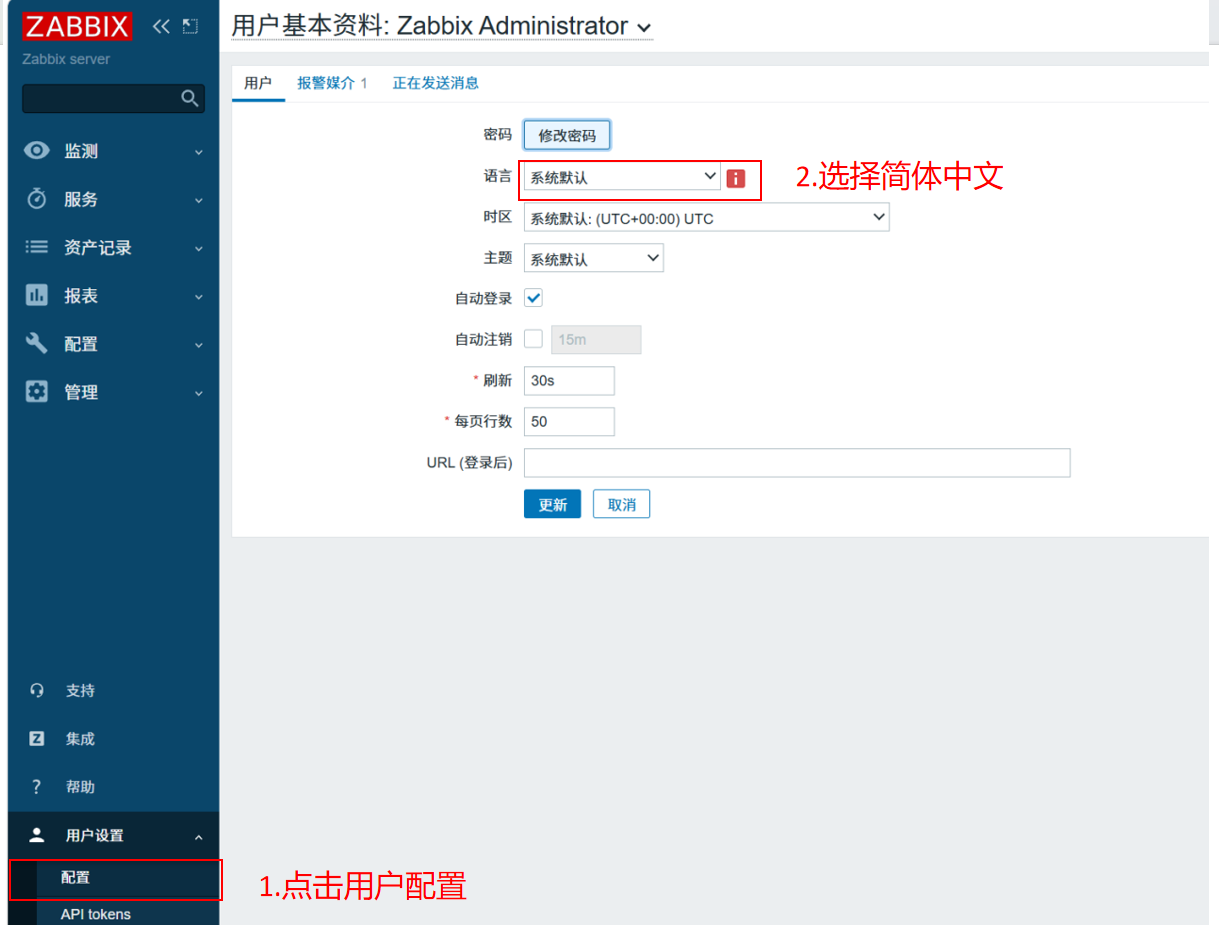Screen dimensions: 1219x942
Task: Collapse sidebar with double-arrow icon
Action: [x=161, y=27]
